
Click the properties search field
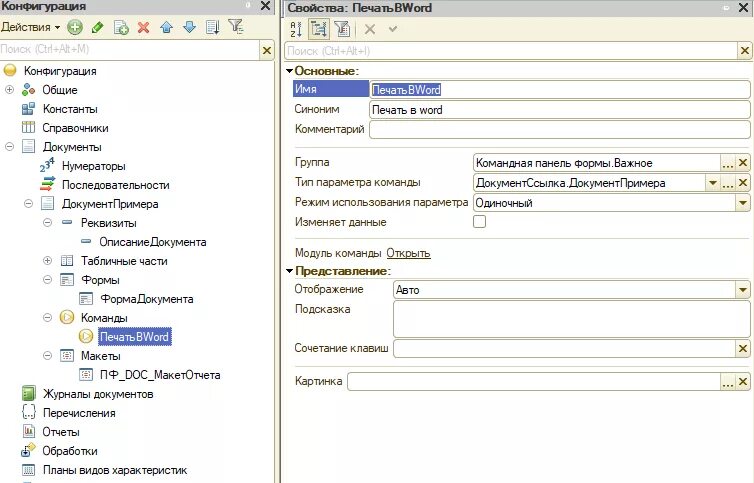tap(511, 51)
